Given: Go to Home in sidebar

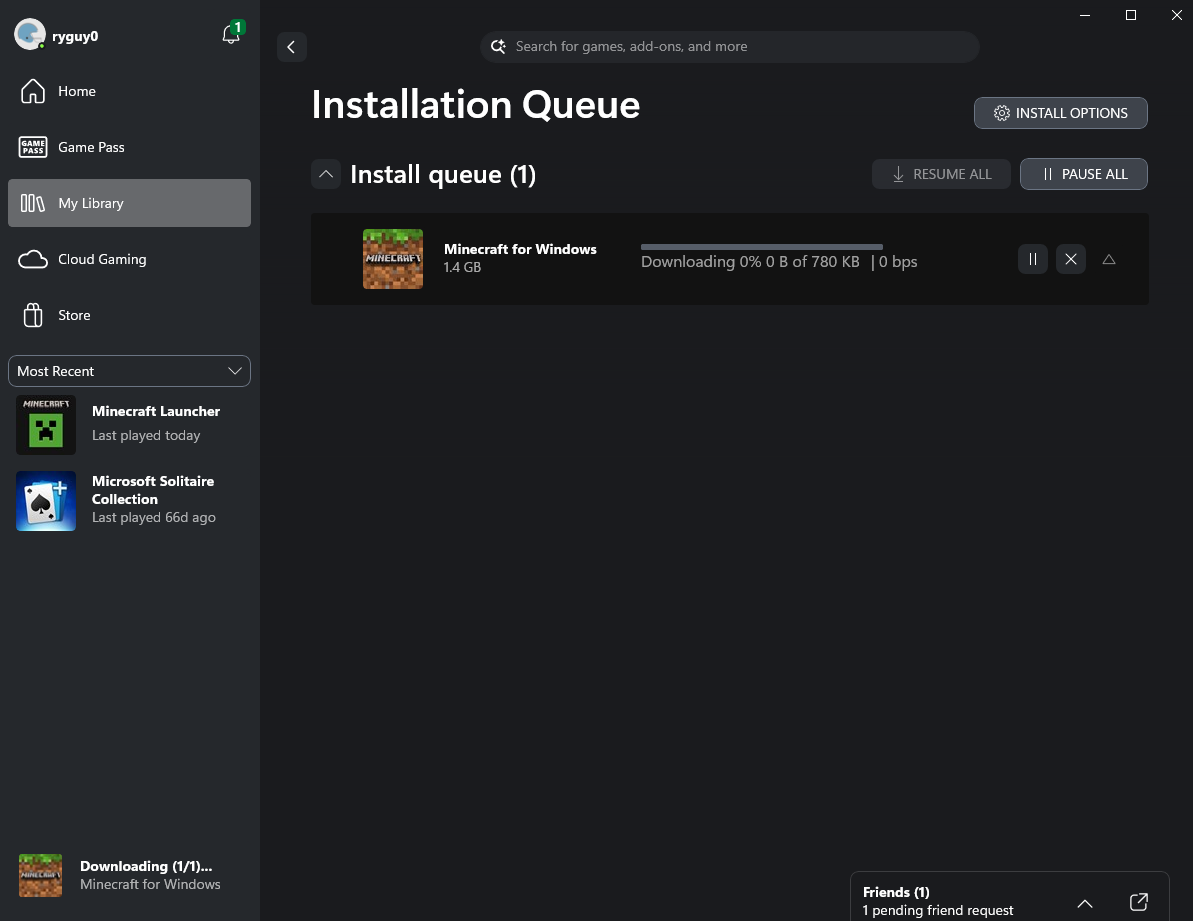Looking at the screenshot, I should pos(129,91).
